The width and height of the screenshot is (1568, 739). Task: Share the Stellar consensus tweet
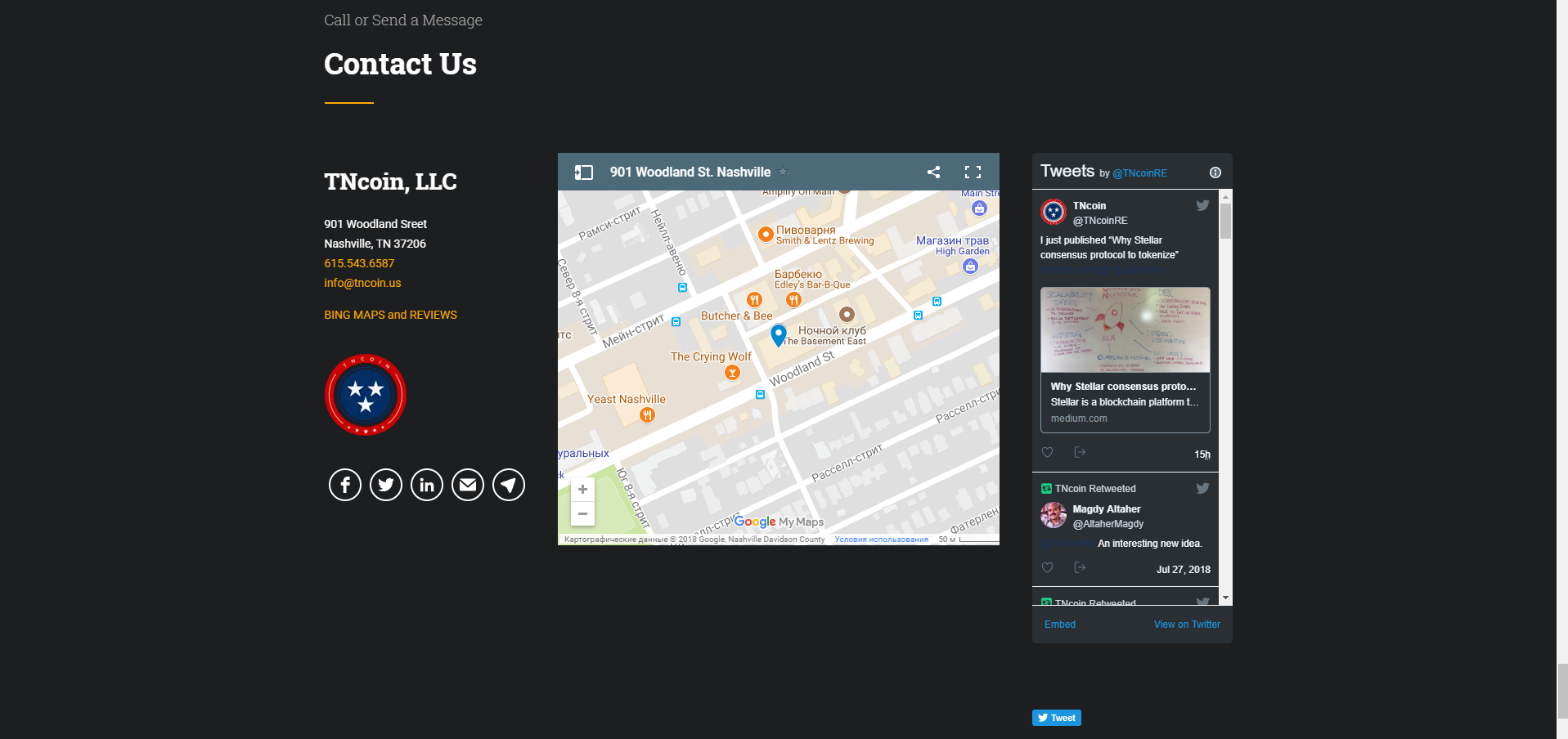1080,452
